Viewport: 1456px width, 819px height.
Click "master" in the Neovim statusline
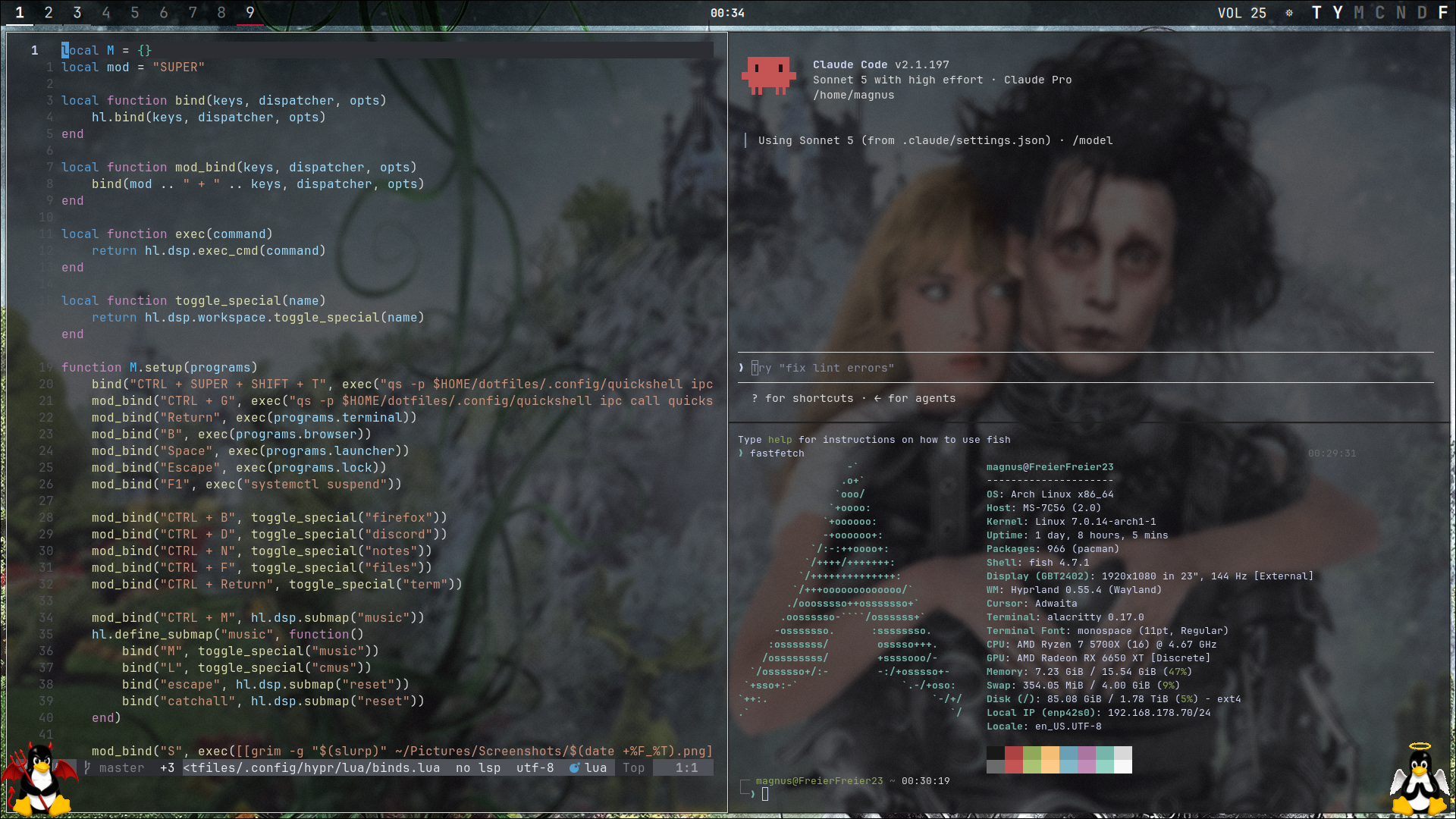(x=121, y=767)
